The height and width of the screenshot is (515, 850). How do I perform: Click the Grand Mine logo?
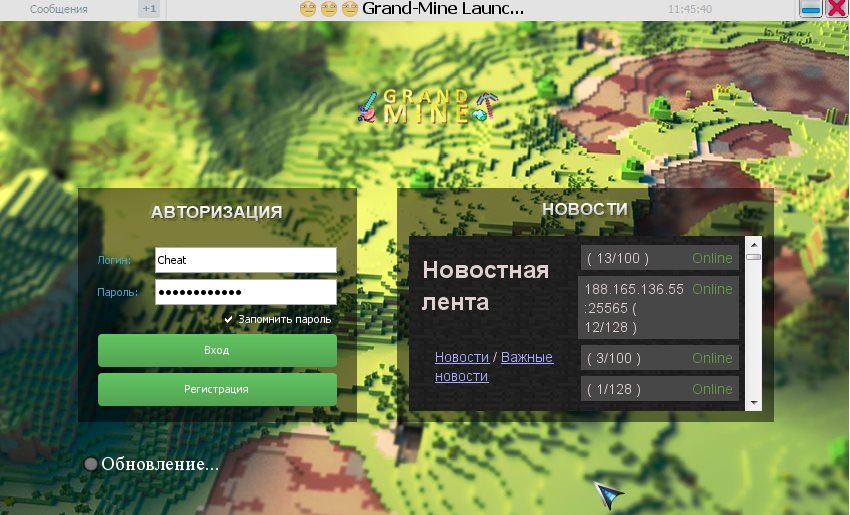pos(427,106)
